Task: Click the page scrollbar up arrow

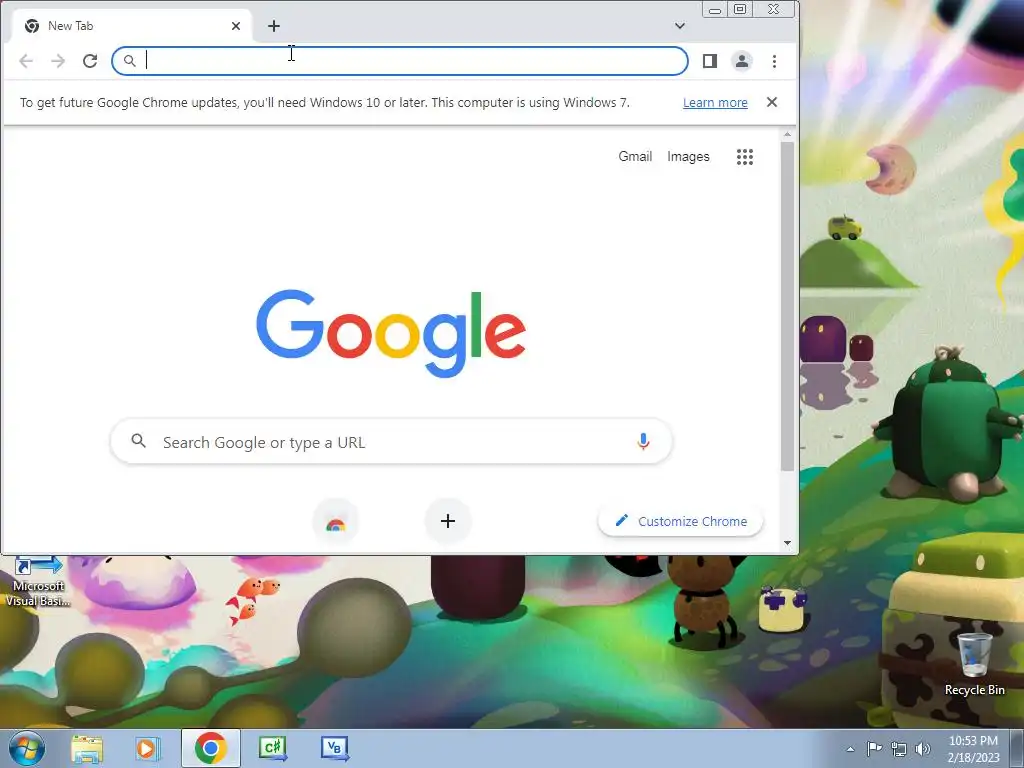Action: tap(787, 135)
